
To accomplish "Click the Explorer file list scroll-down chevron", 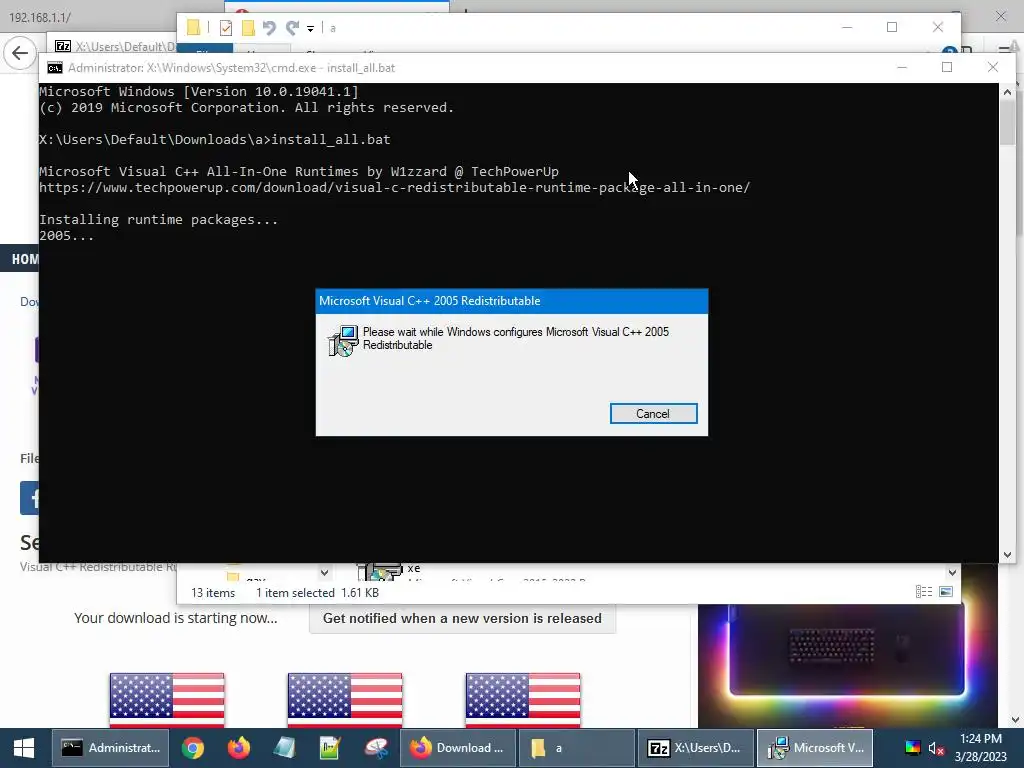I will (952, 573).
